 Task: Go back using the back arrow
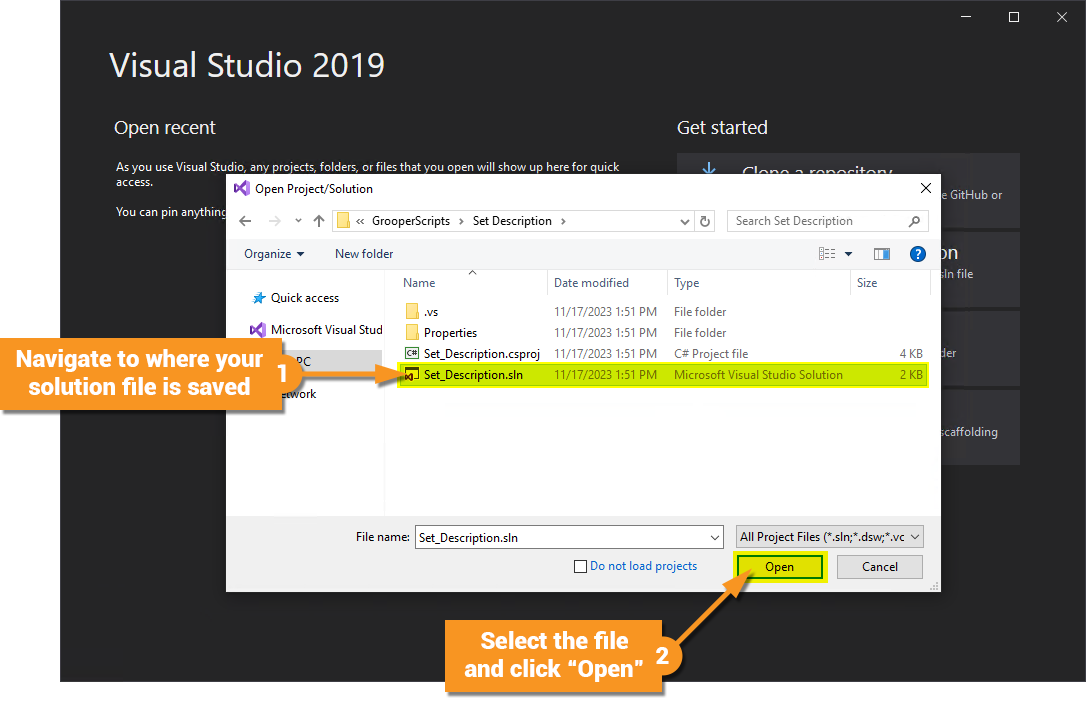click(x=245, y=221)
